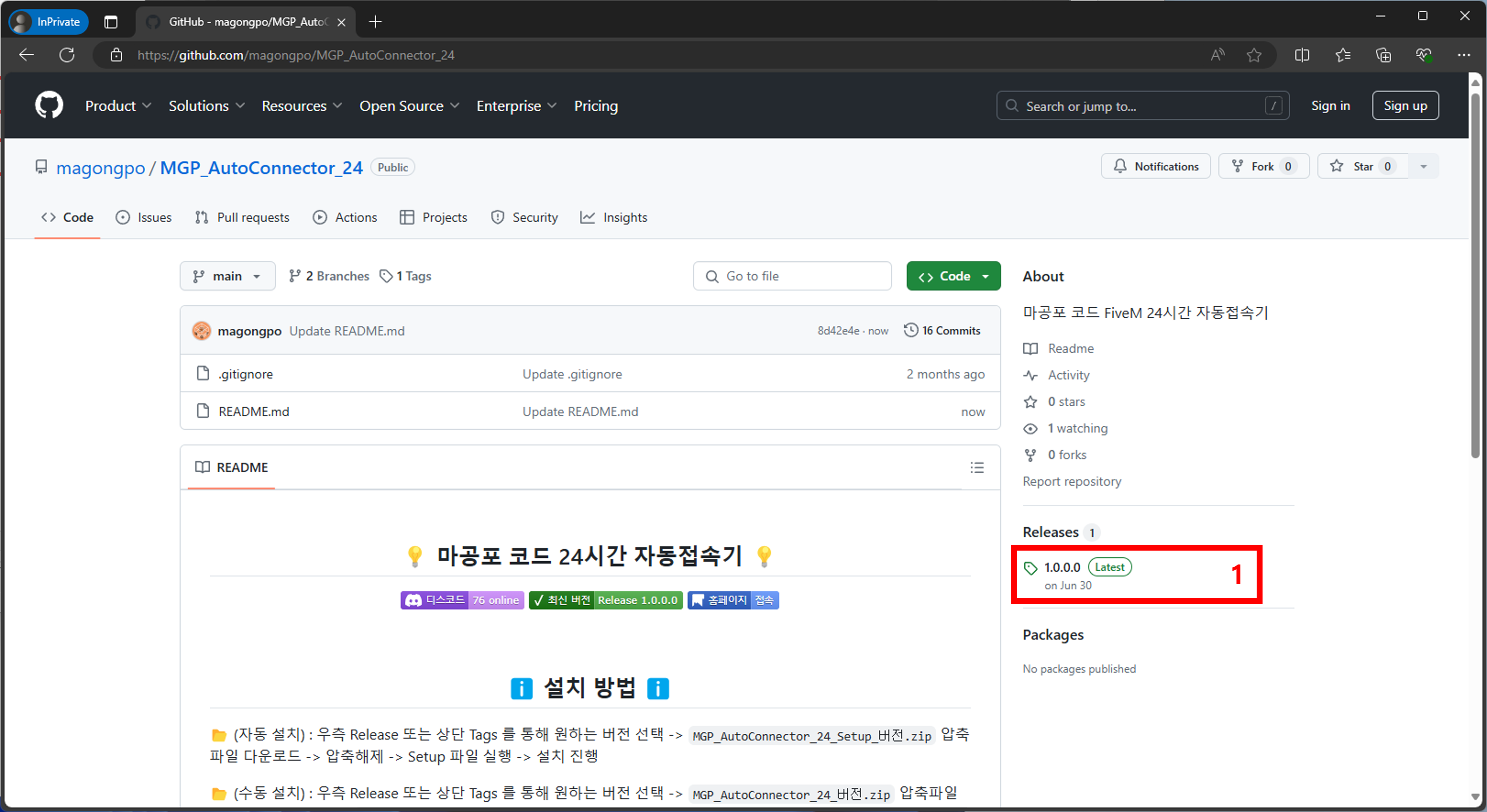1487x812 pixels.
Task: View the 1 Tags link
Action: pyautogui.click(x=405, y=277)
